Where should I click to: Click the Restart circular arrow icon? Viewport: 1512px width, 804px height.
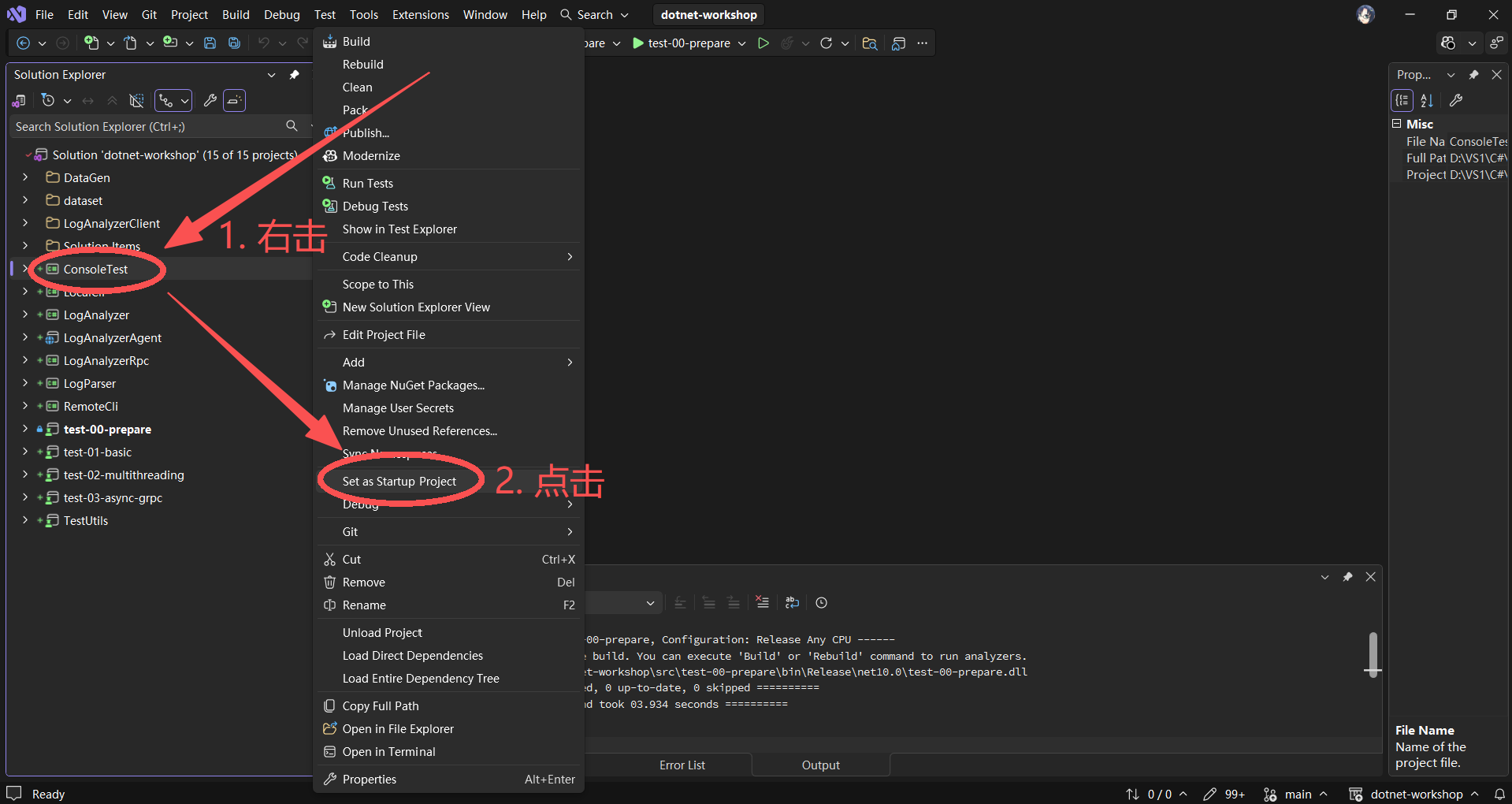[x=826, y=43]
